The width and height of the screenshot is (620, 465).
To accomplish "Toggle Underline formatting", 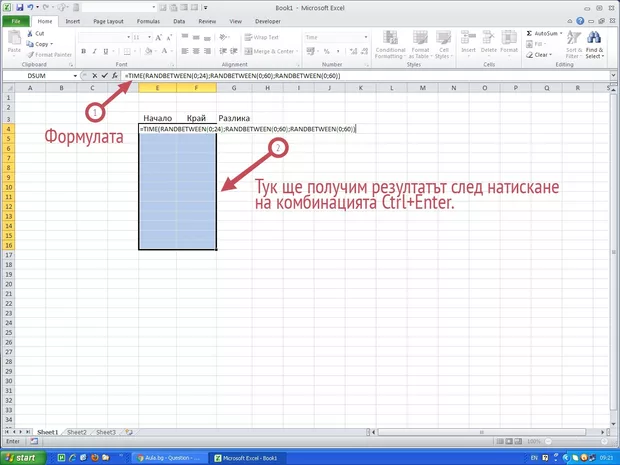I will 106,51.
